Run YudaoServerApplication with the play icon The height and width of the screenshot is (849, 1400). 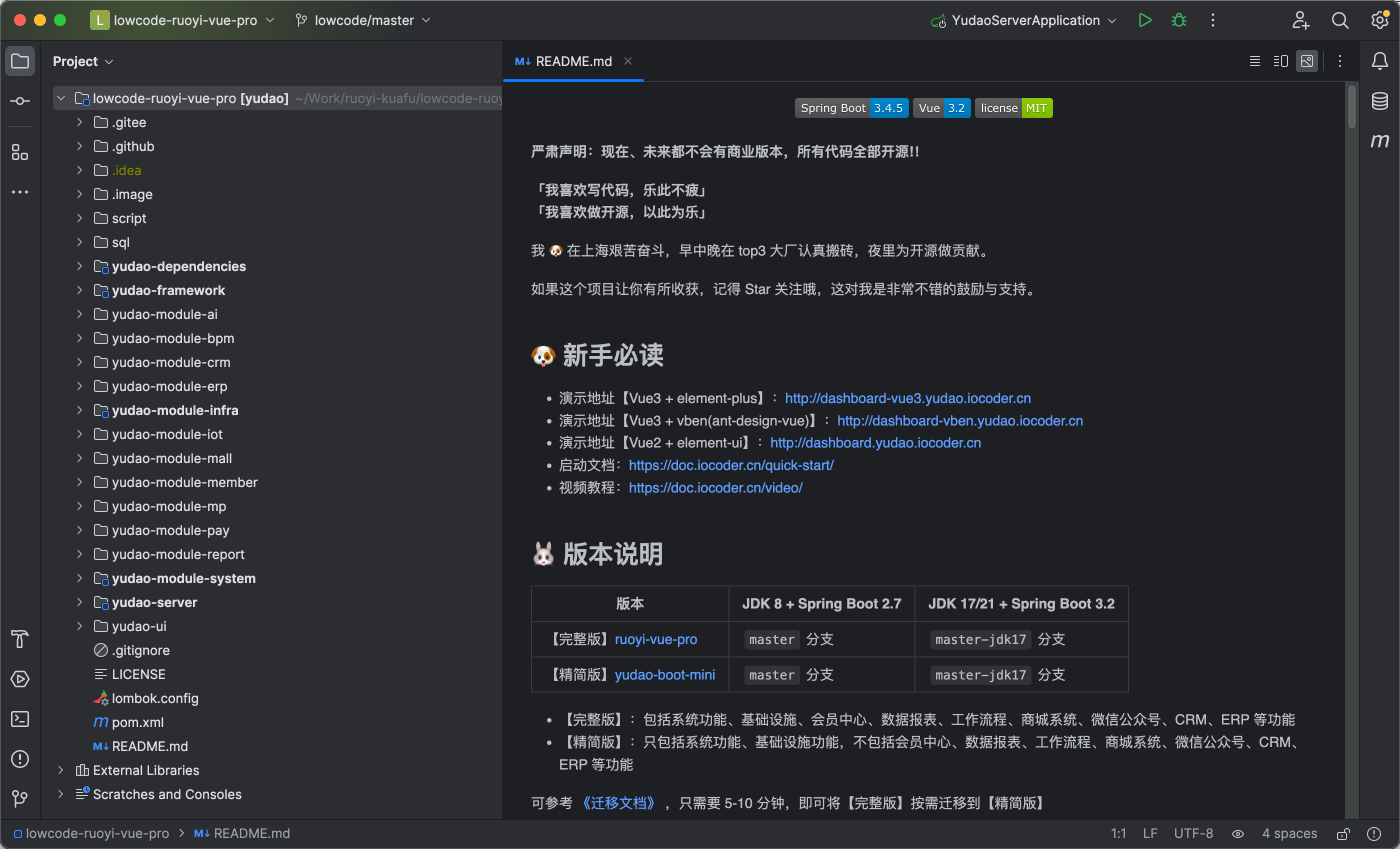[x=1144, y=20]
